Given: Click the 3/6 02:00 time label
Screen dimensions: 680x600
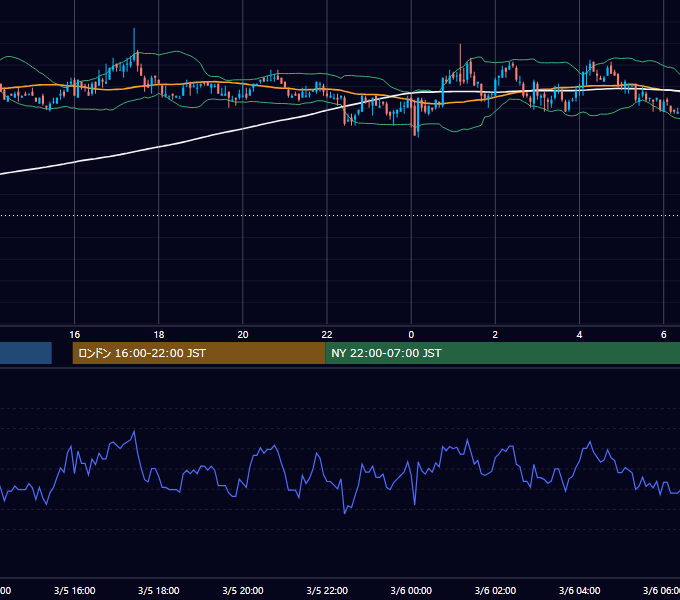Looking at the screenshot, I should click(495, 591).
